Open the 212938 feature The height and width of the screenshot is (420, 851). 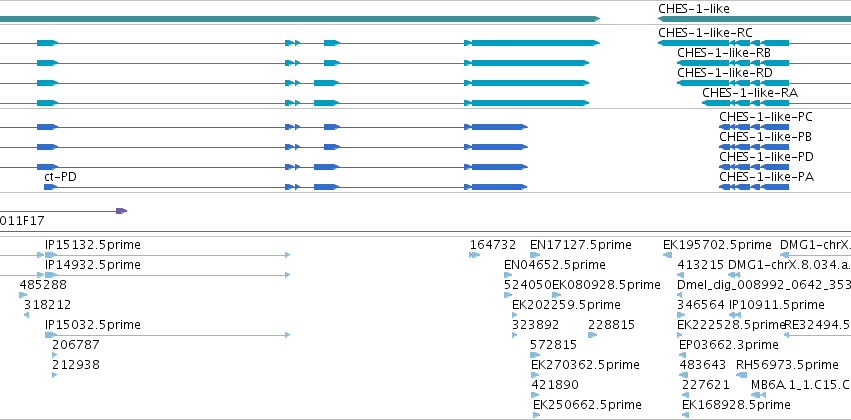tap(76, 365)
